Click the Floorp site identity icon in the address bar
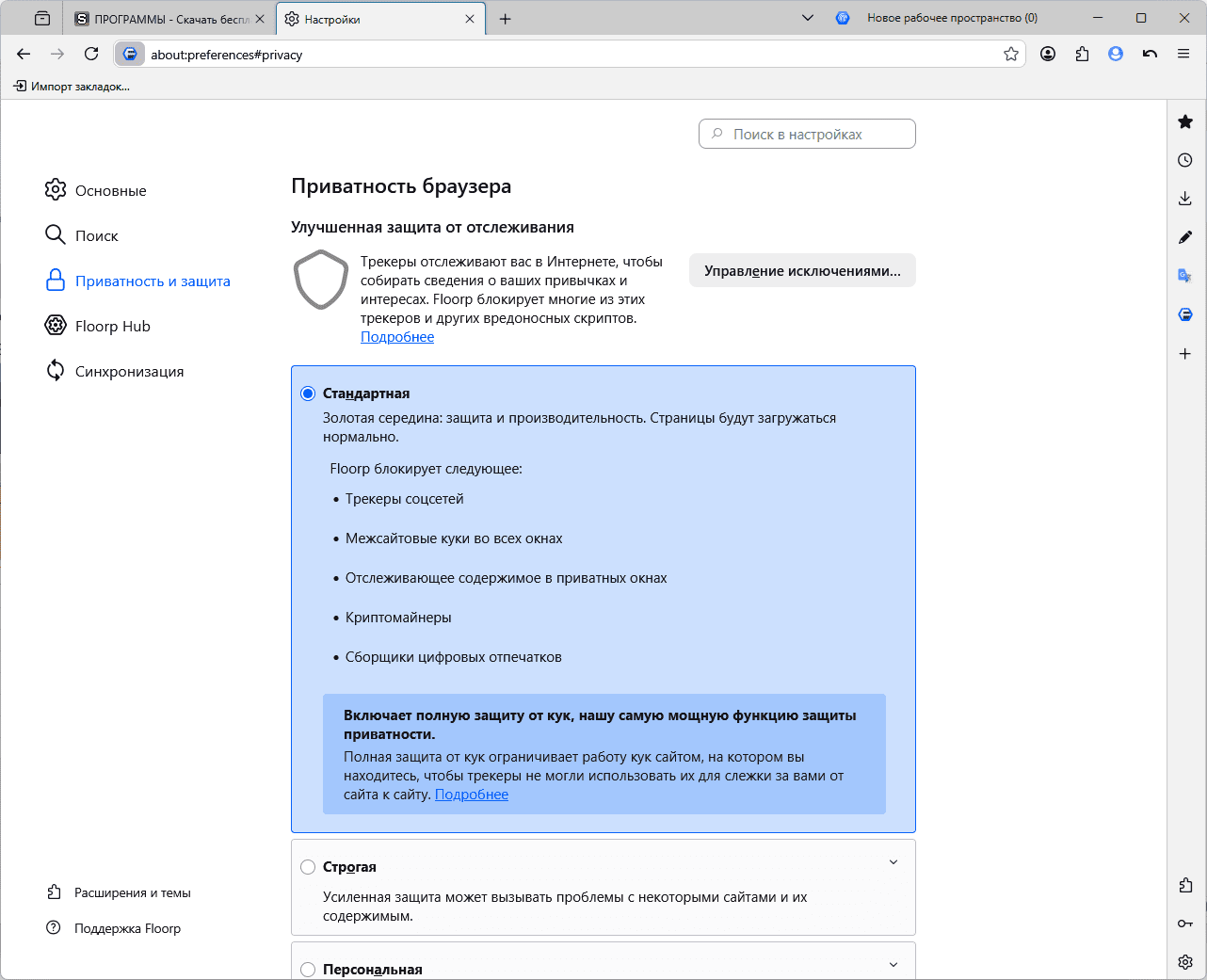1207x980 pixels. 130,54
